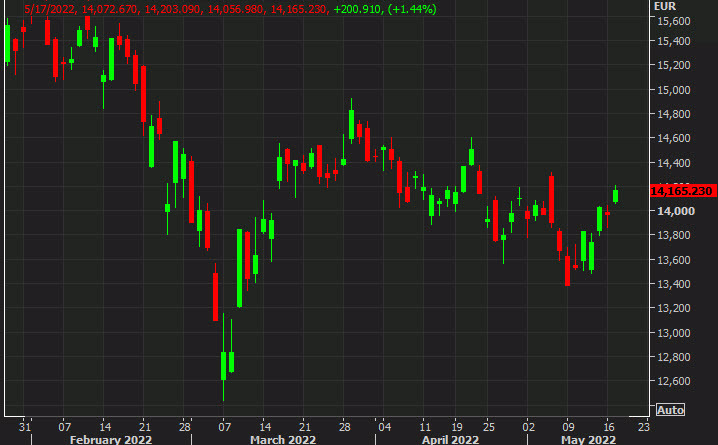Click the 13,400 price axis label
This screenshot has height=445, width=718.
click(x=674, y=284)
